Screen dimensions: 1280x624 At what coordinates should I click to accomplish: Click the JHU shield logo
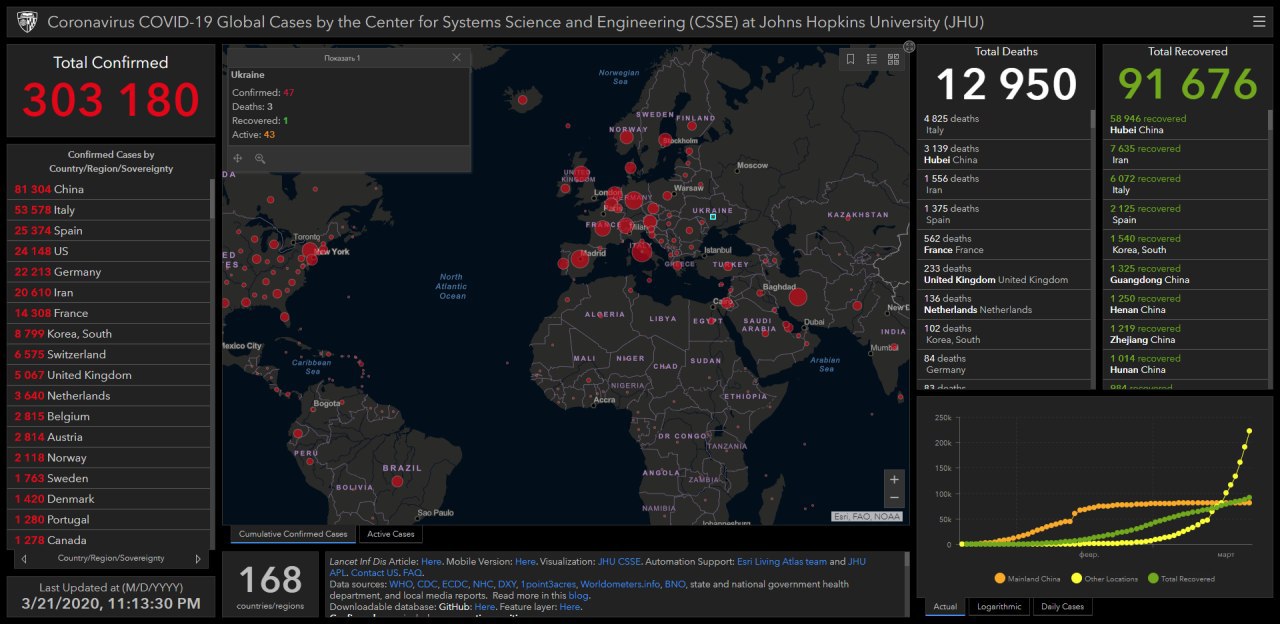[26, 22]
